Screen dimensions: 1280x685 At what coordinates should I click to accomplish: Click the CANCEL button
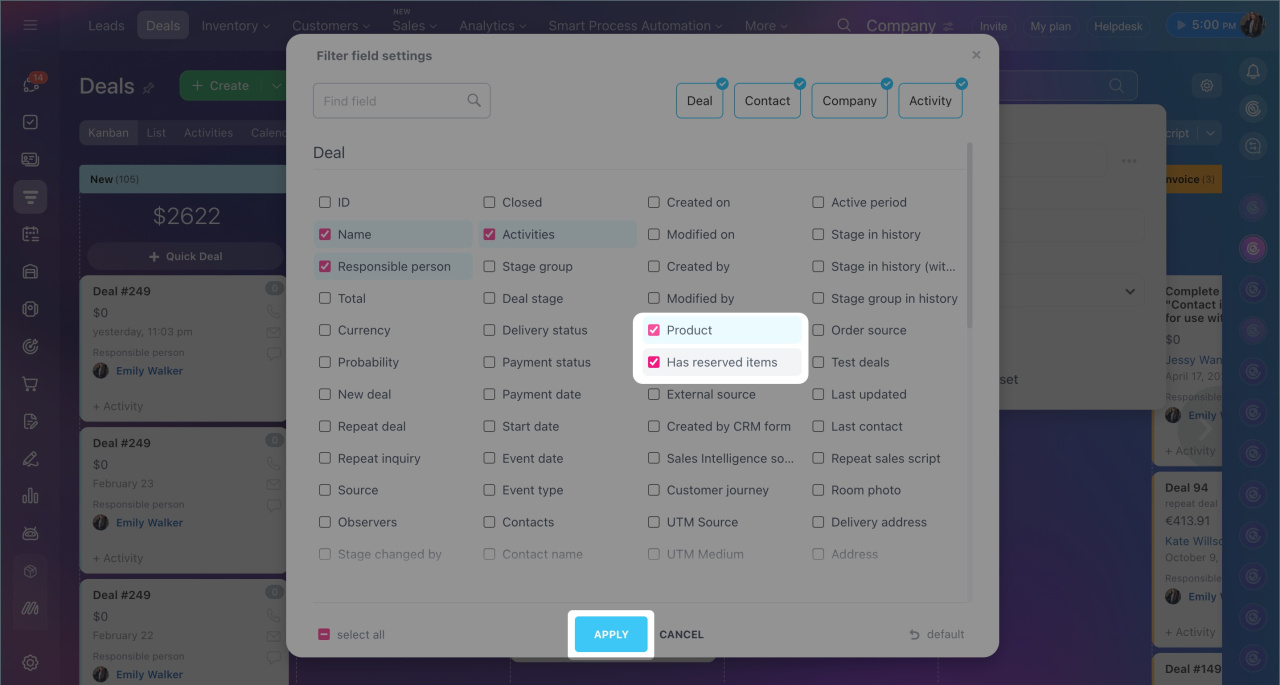(681, 634)
